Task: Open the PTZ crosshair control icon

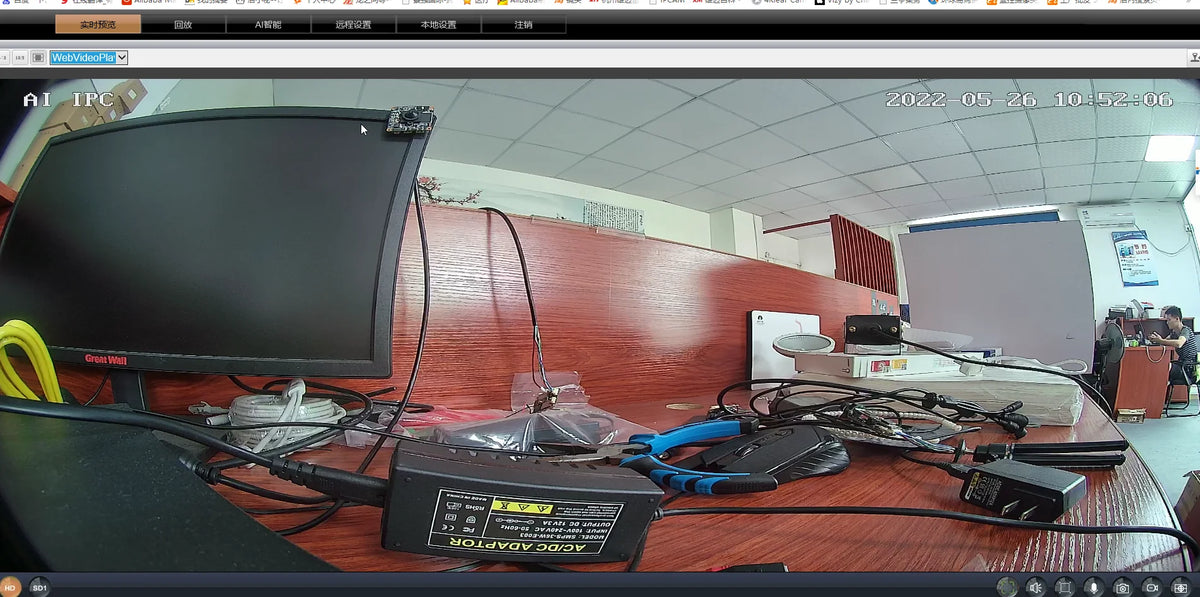Action: pyautogui.click(x=1181, y=588)
